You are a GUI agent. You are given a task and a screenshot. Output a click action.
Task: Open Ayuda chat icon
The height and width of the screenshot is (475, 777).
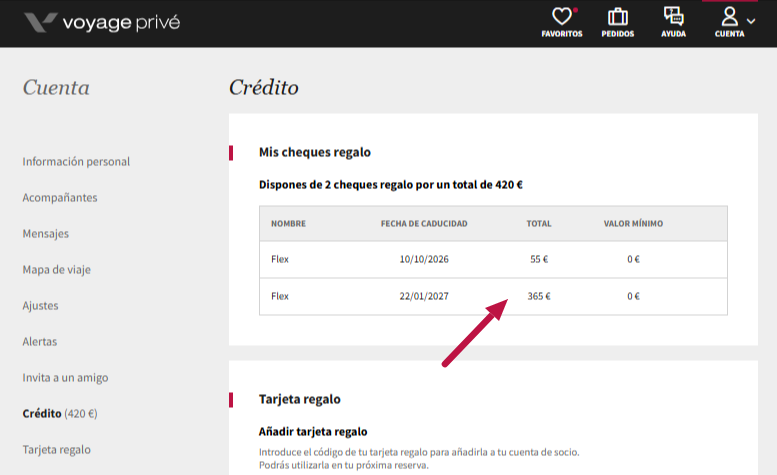pos(673,16)
